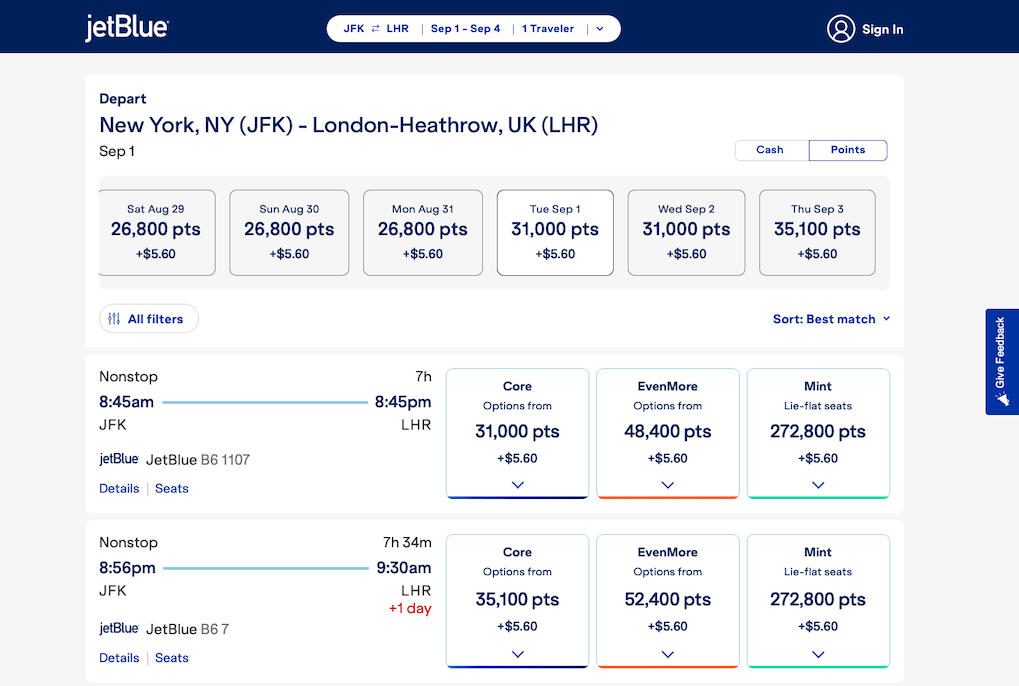Open the All filters button
This screenshot has width=1019, height=686.
pyautogui.click(x=149, y=319)
